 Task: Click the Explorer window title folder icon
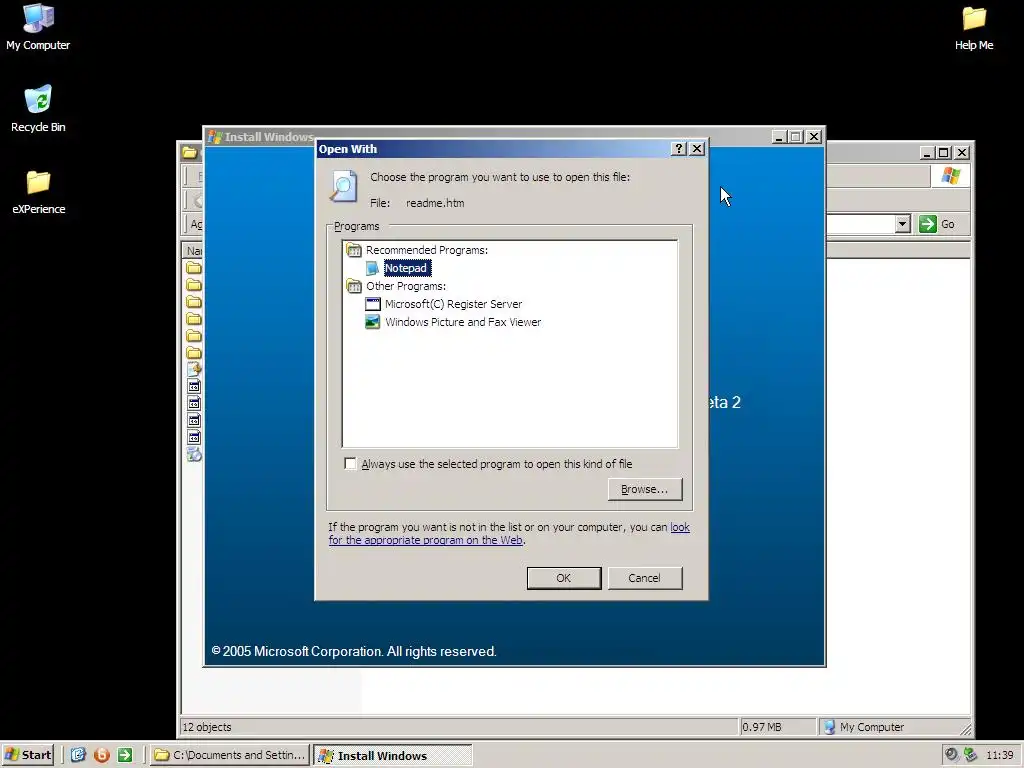(189, 153)
